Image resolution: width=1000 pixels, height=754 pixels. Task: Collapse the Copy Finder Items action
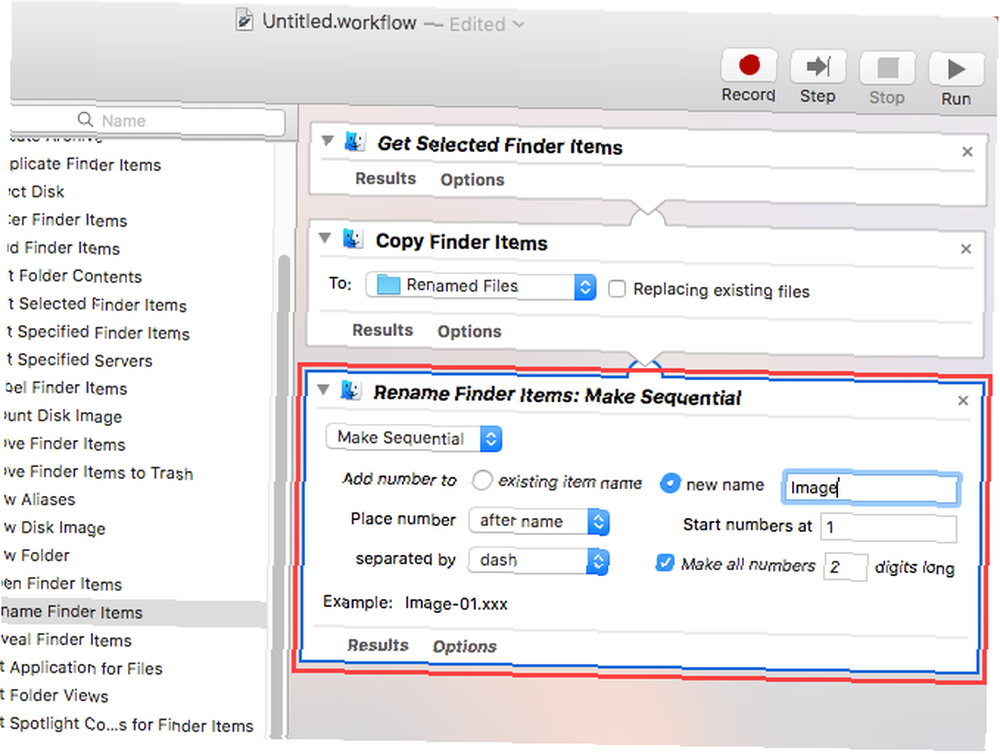(x=325, y=238)
